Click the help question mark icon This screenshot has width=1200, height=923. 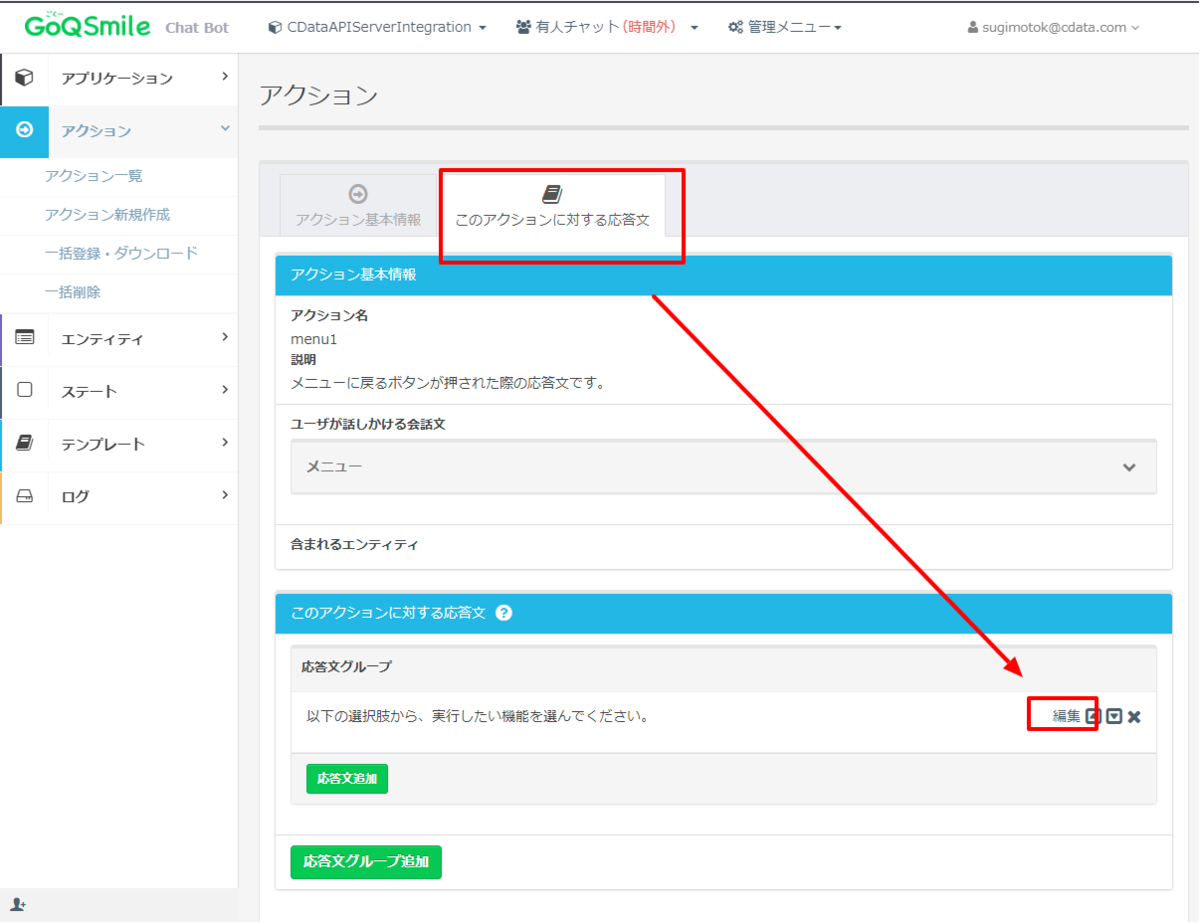(504, 613)
